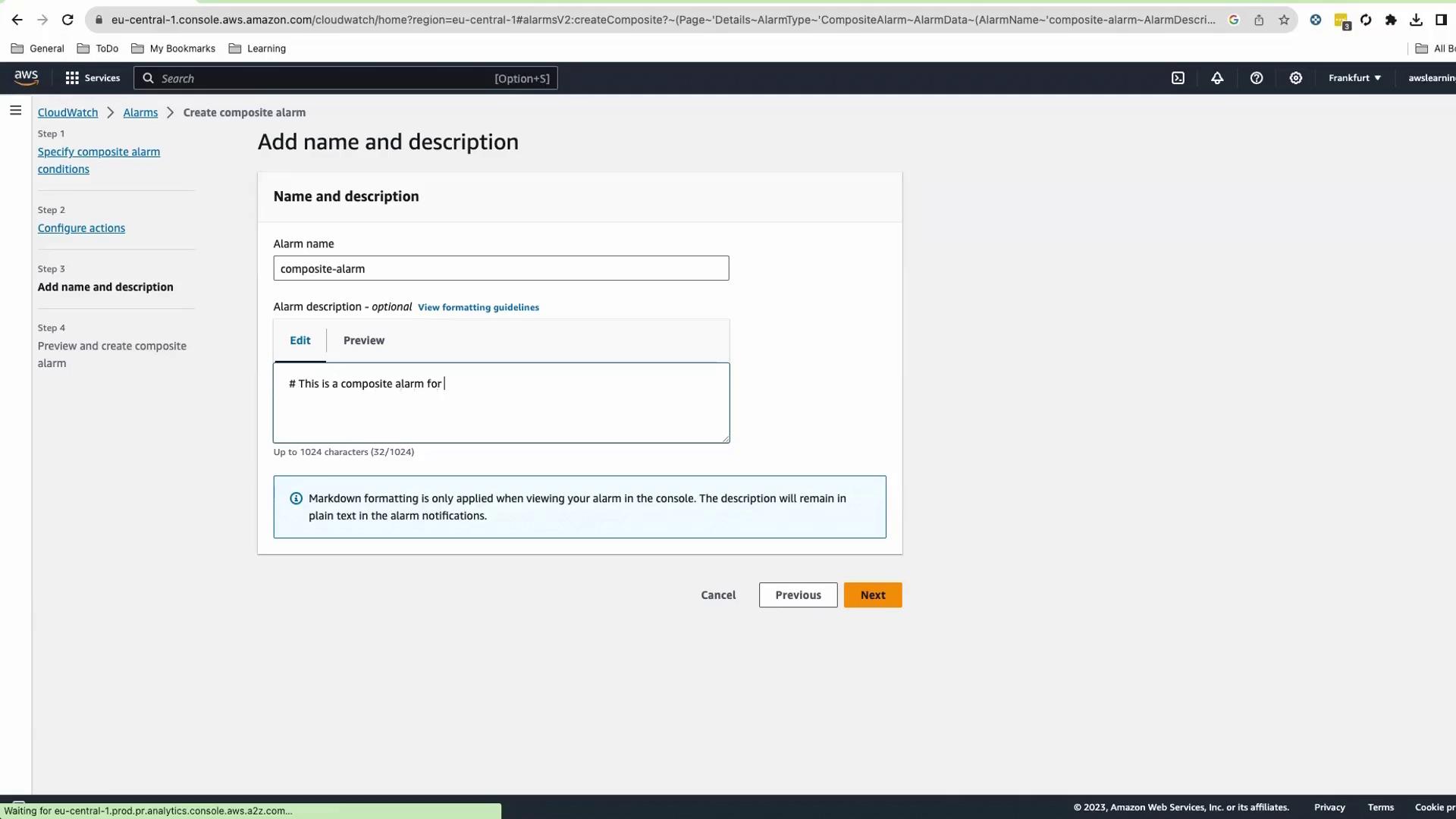1456x819 pixels.
Task: Go to AWS console home logo
Action: 26,78
